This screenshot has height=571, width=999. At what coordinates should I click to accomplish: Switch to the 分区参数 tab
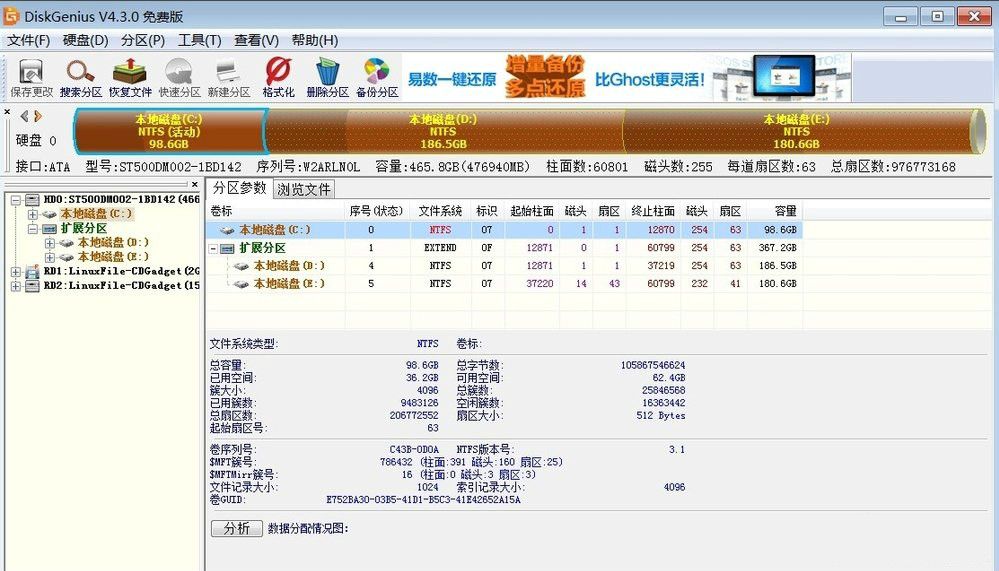point(240,188)
